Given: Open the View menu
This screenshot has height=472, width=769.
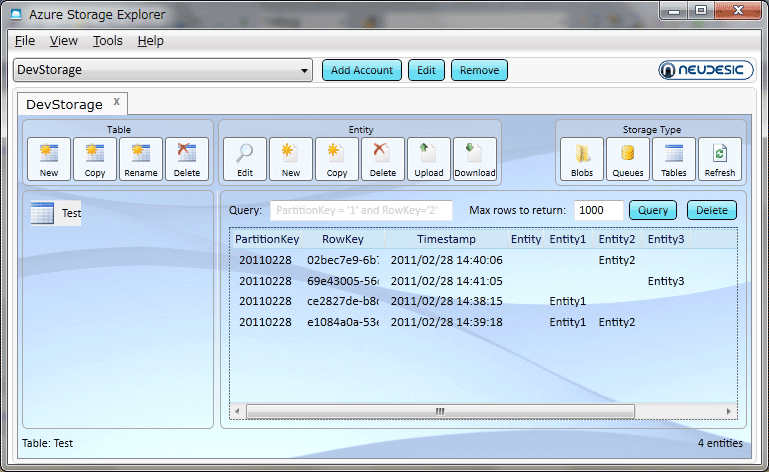Looking at the screenshot, I should click(64, 41).
